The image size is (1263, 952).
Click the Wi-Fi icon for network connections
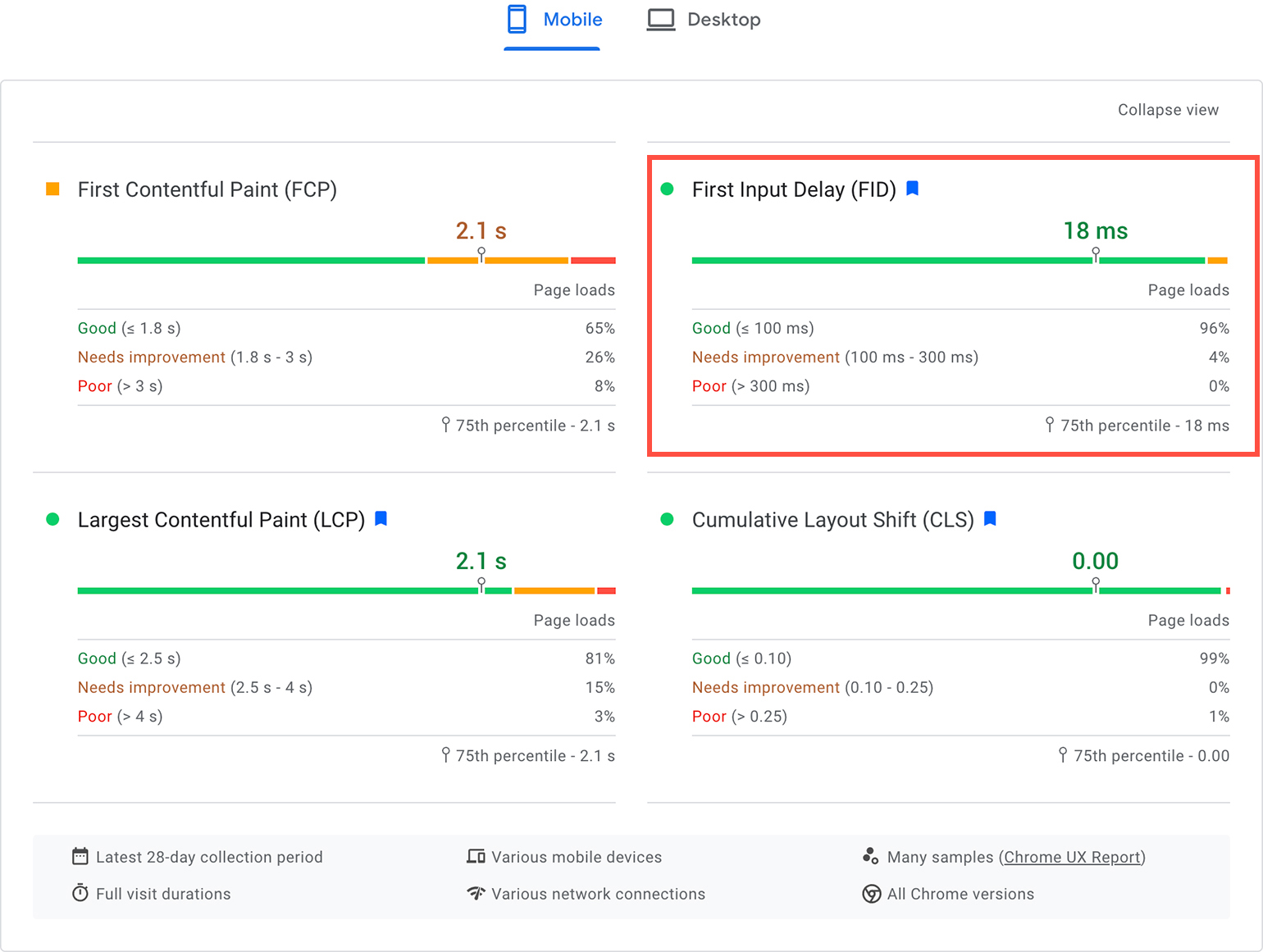pyautogui.click(x=476, y=893)
